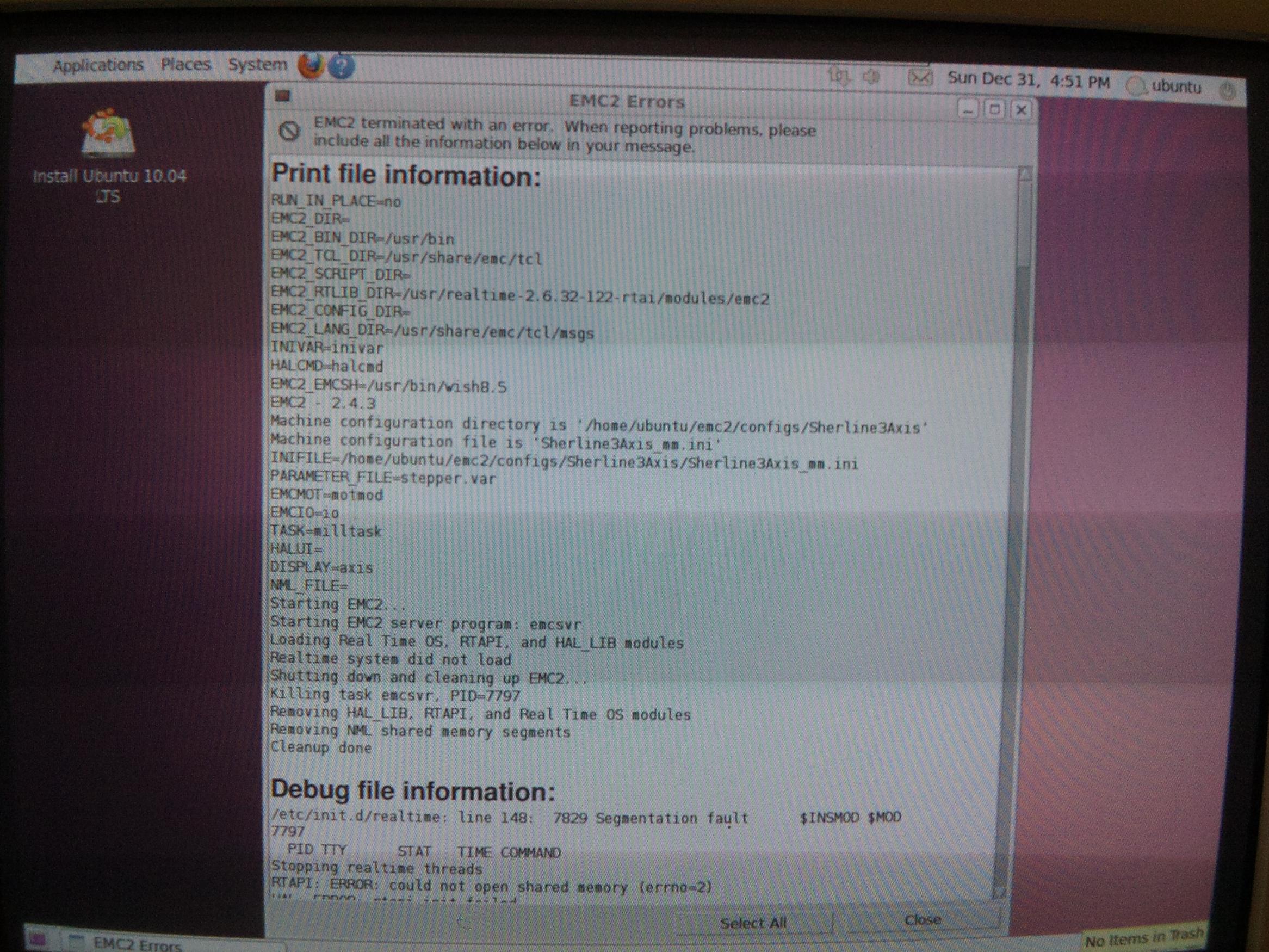Viewport: 1269px width, 952px height.
Task: Click the line 'Stopping realtime threads'
Action: [377, 868]
